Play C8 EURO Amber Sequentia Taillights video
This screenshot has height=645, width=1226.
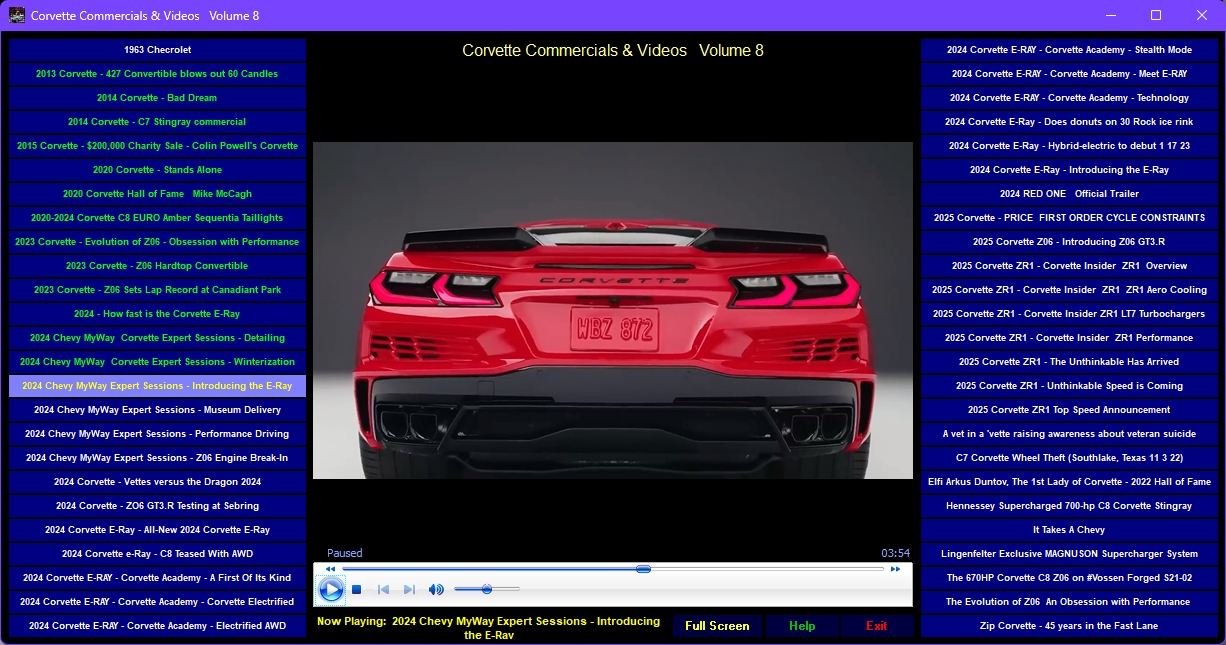tap(157, 217)
